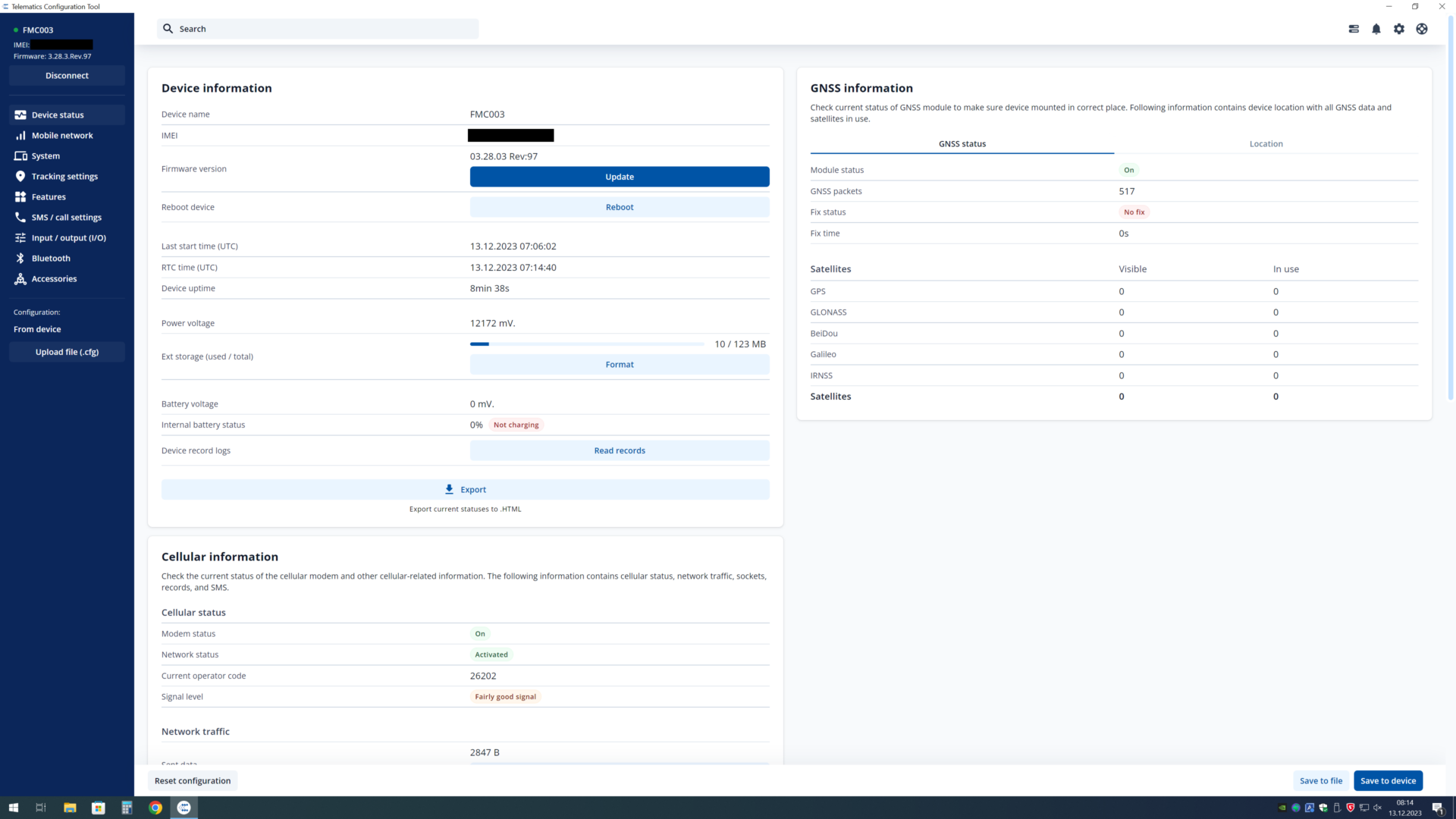Switch to the Location tab
Viewport: 1456px width, 819px height.
tap(1266, 144)
